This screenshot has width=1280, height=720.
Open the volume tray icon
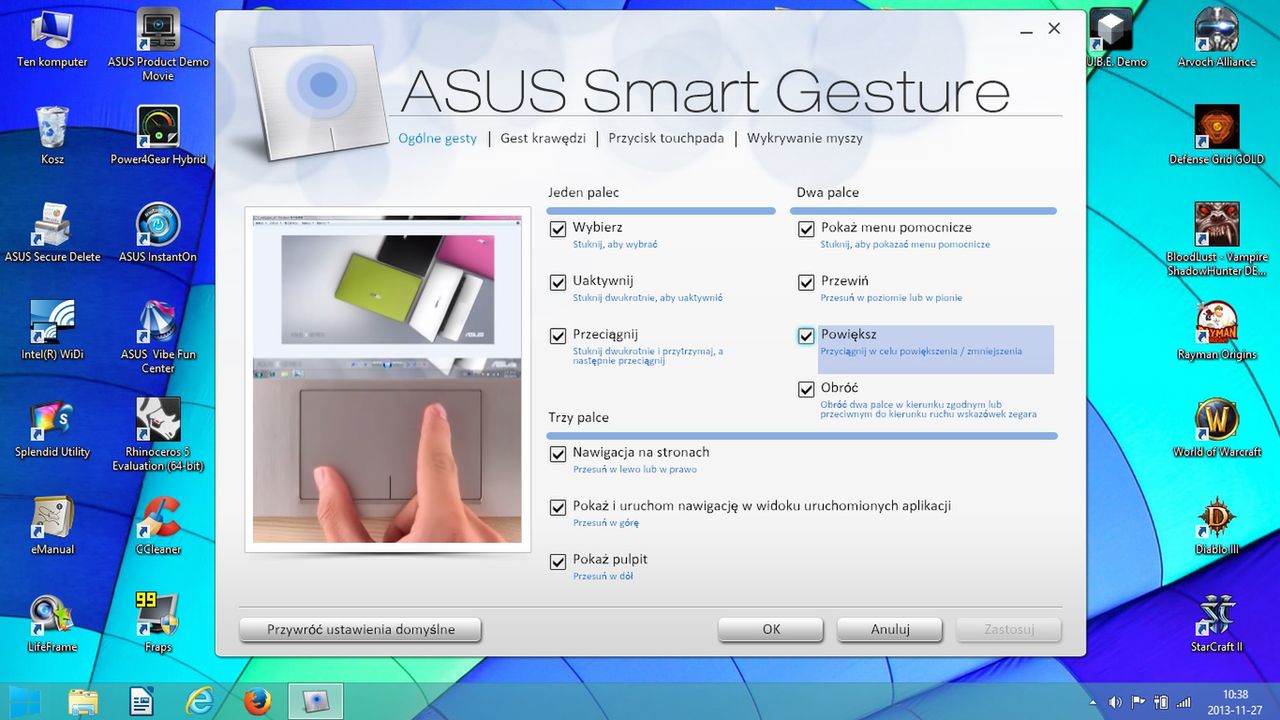(x=1114, y=702)
